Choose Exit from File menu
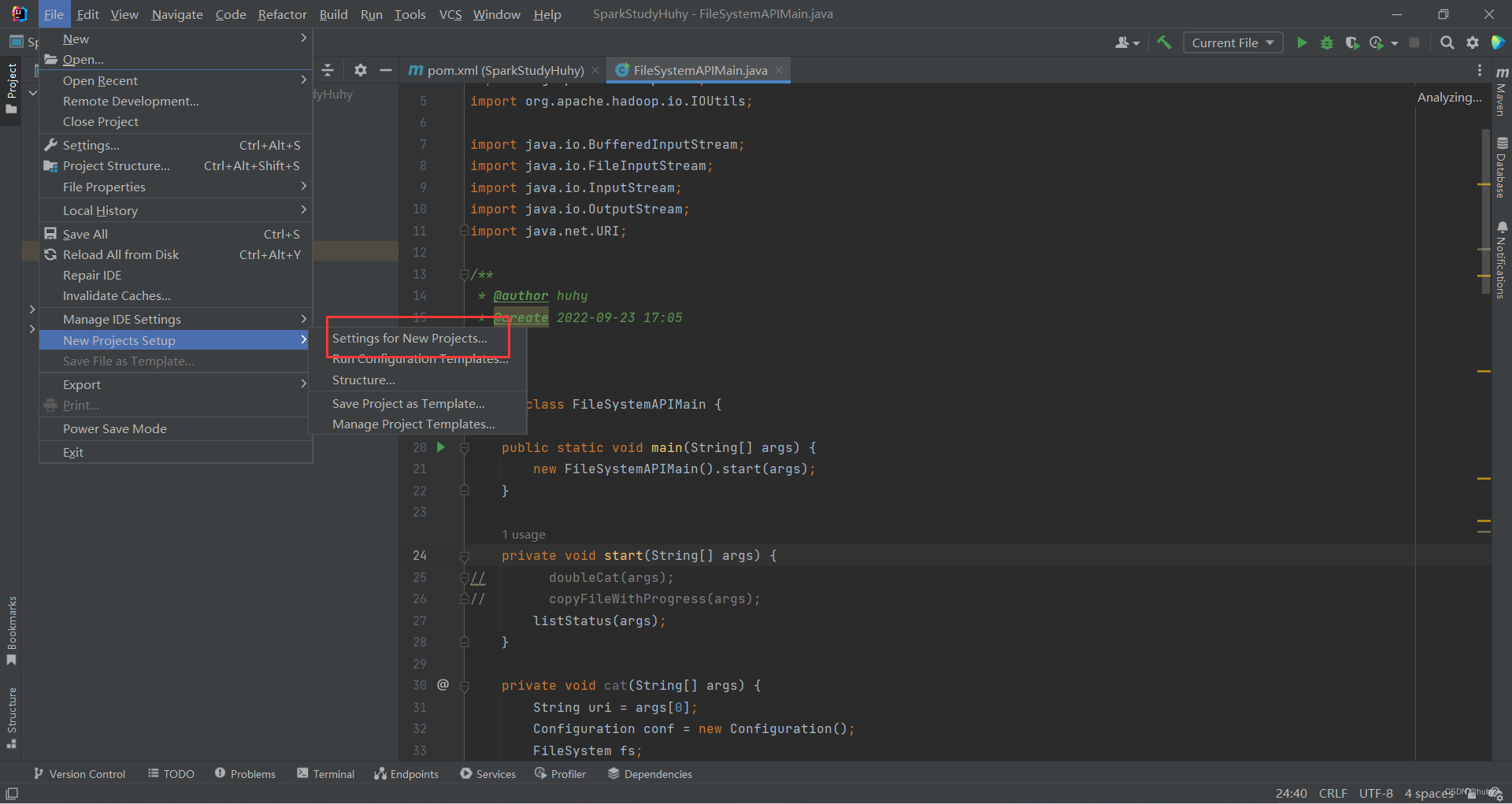 [176, 452]
